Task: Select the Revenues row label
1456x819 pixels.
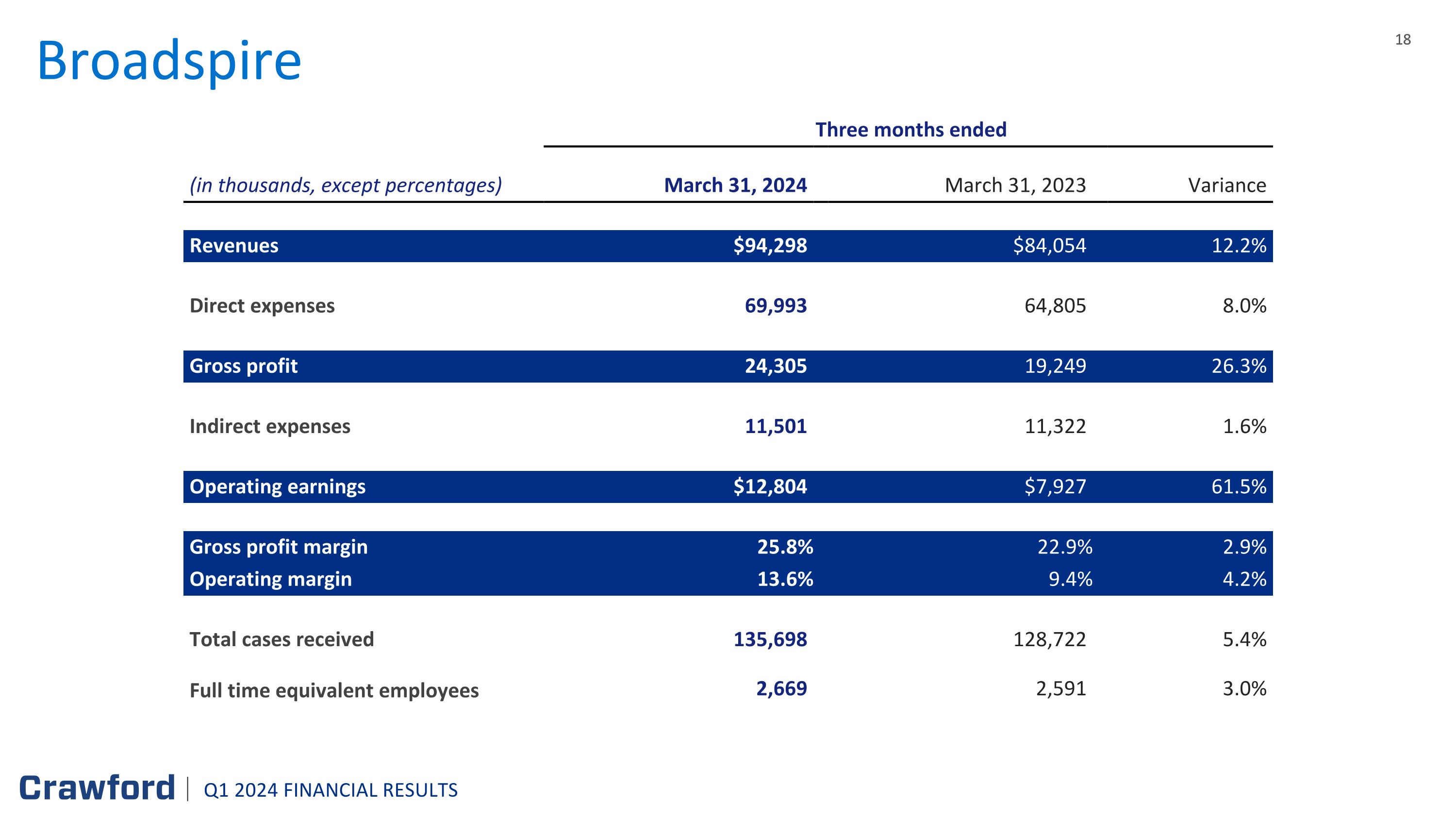Action: [233, 245]
